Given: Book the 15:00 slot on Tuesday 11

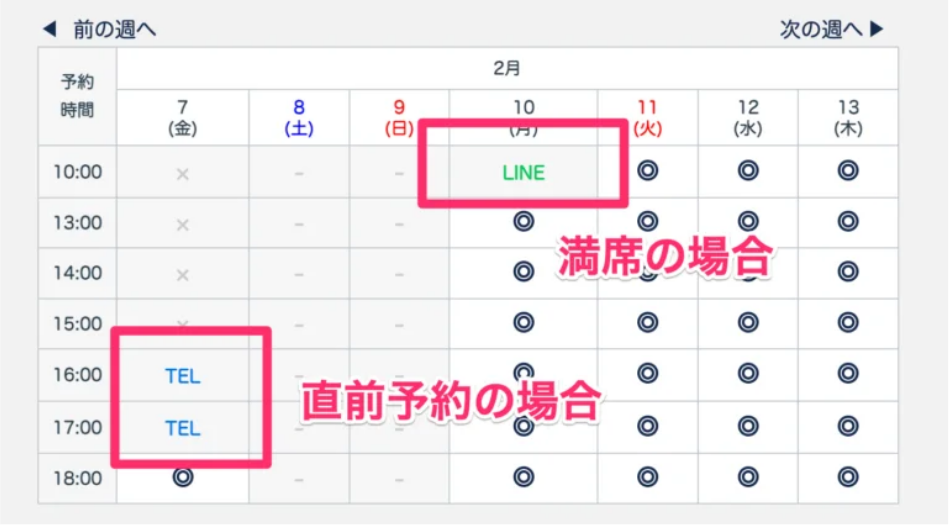Looking at the screenshot, I should click(x=648, y=322).
